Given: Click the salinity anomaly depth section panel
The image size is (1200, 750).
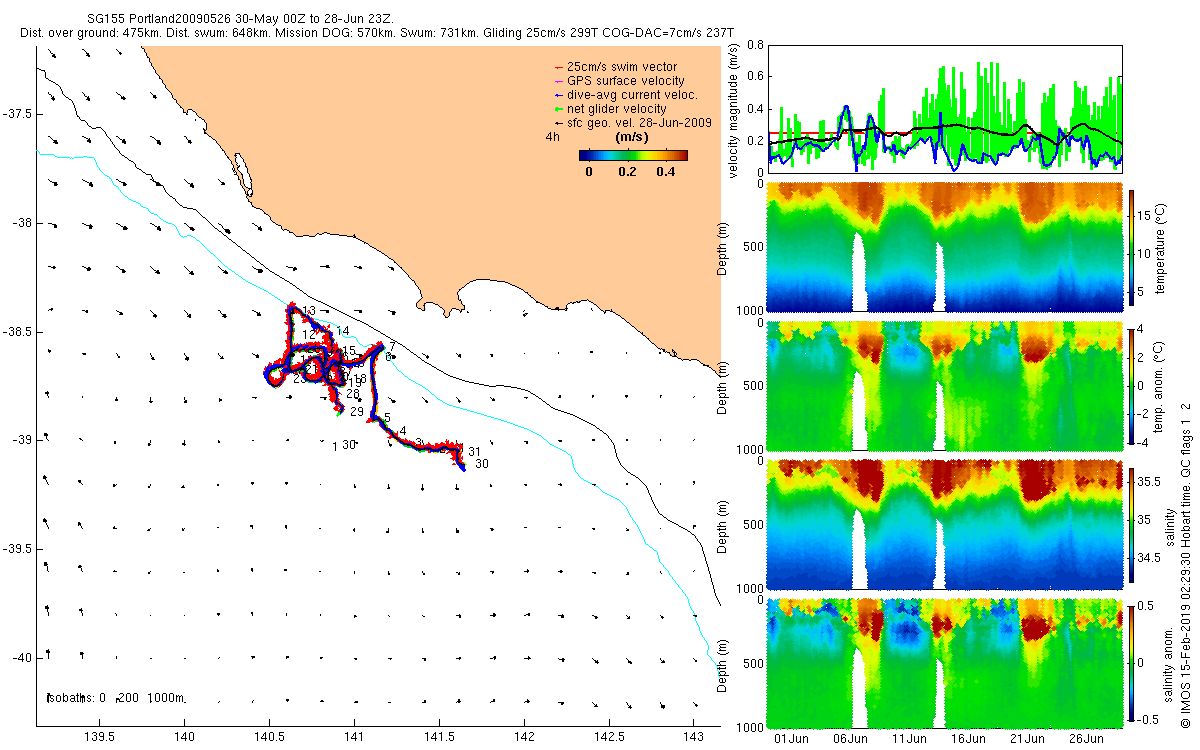Looking at the screenshot, I should tap(945, 661).
